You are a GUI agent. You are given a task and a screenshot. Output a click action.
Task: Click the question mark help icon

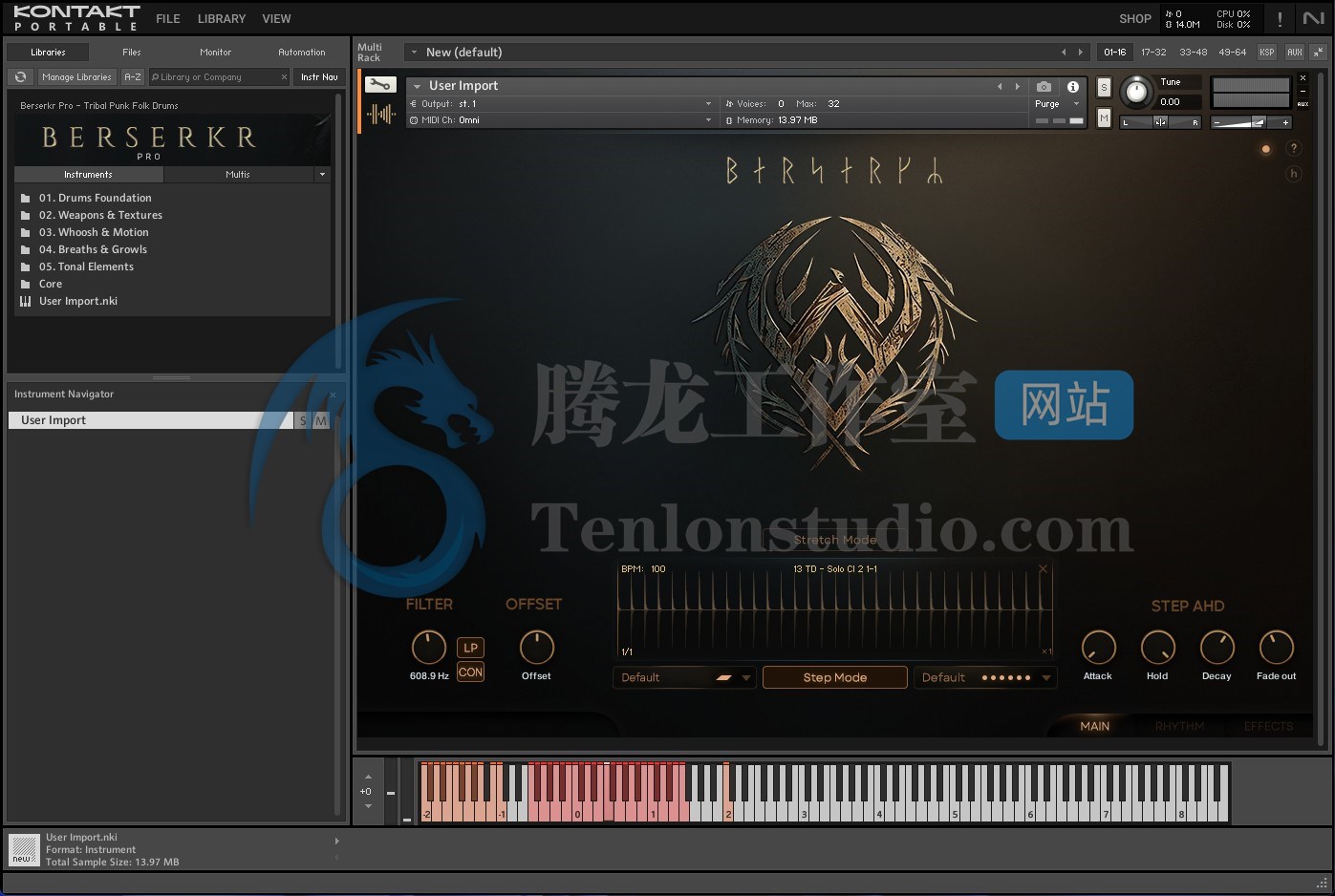tap(1293, 148)
